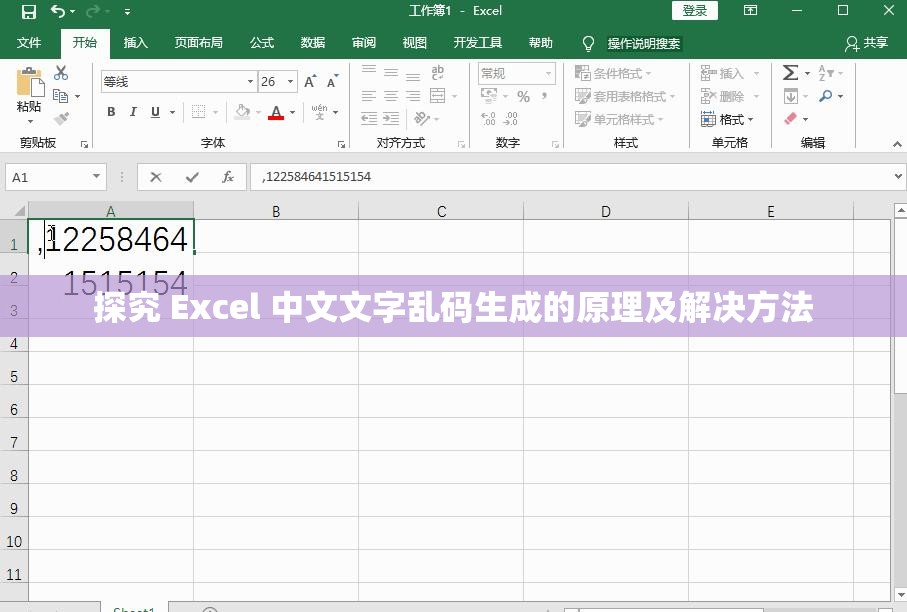Open the 数据 ribbon tab
Screen dimensions: 907x612
pos(311,42)
